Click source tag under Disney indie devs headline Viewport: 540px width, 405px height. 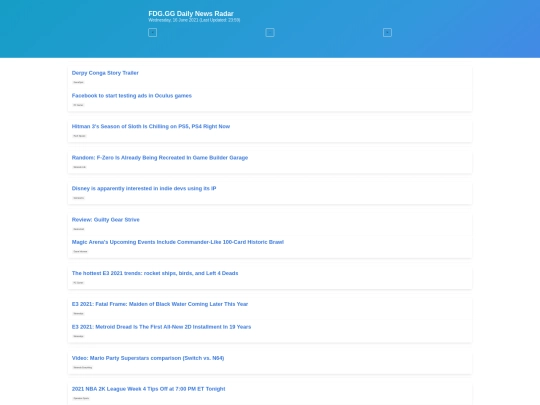coord(79,198)
